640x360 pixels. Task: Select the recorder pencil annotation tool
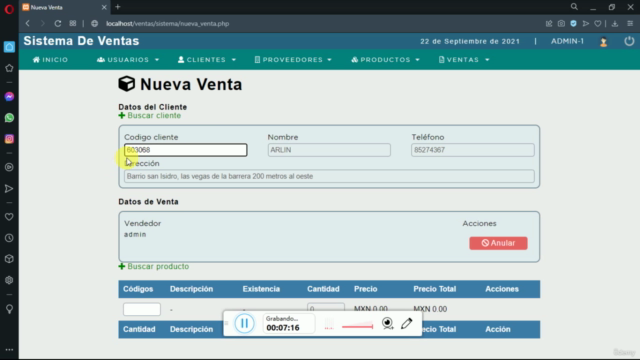pyautogui.click(x=407, y=323)
